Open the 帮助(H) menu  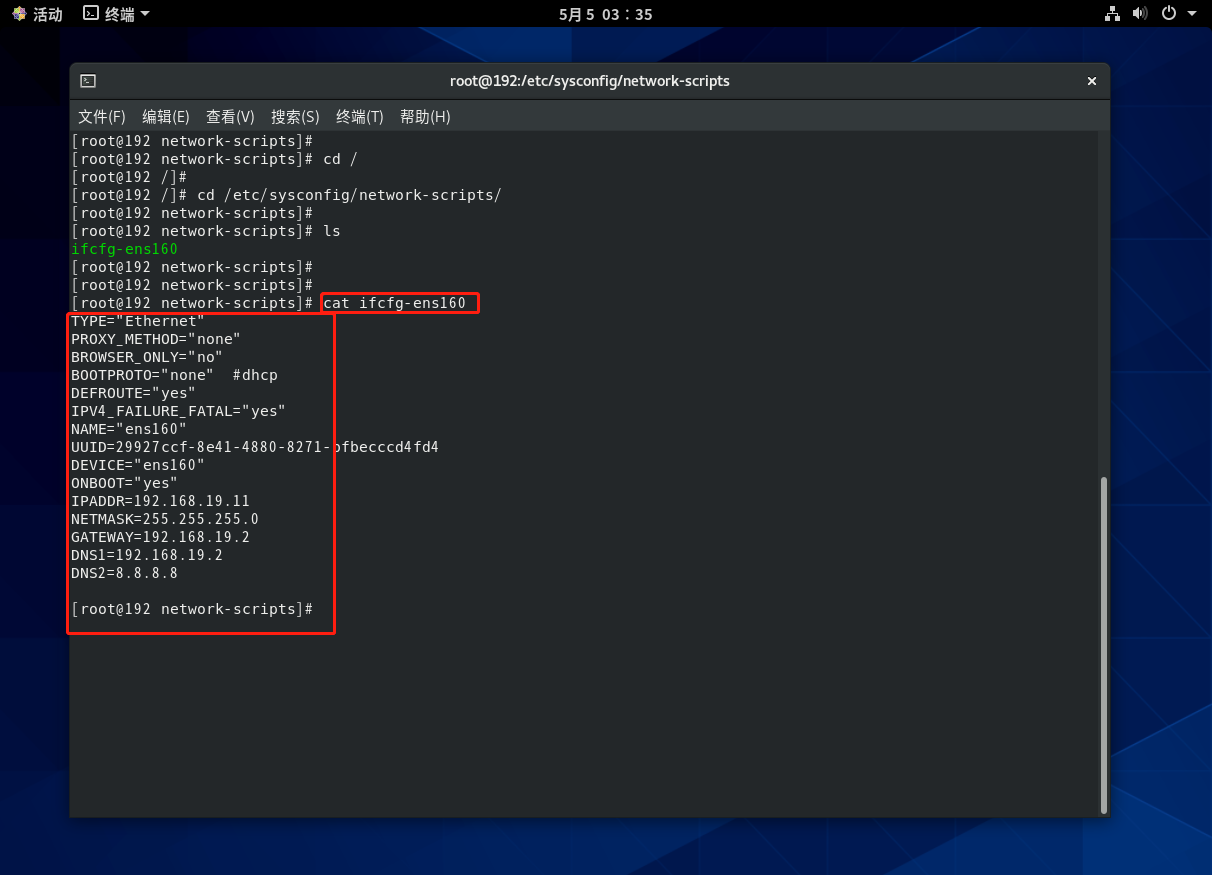point(425,117)
